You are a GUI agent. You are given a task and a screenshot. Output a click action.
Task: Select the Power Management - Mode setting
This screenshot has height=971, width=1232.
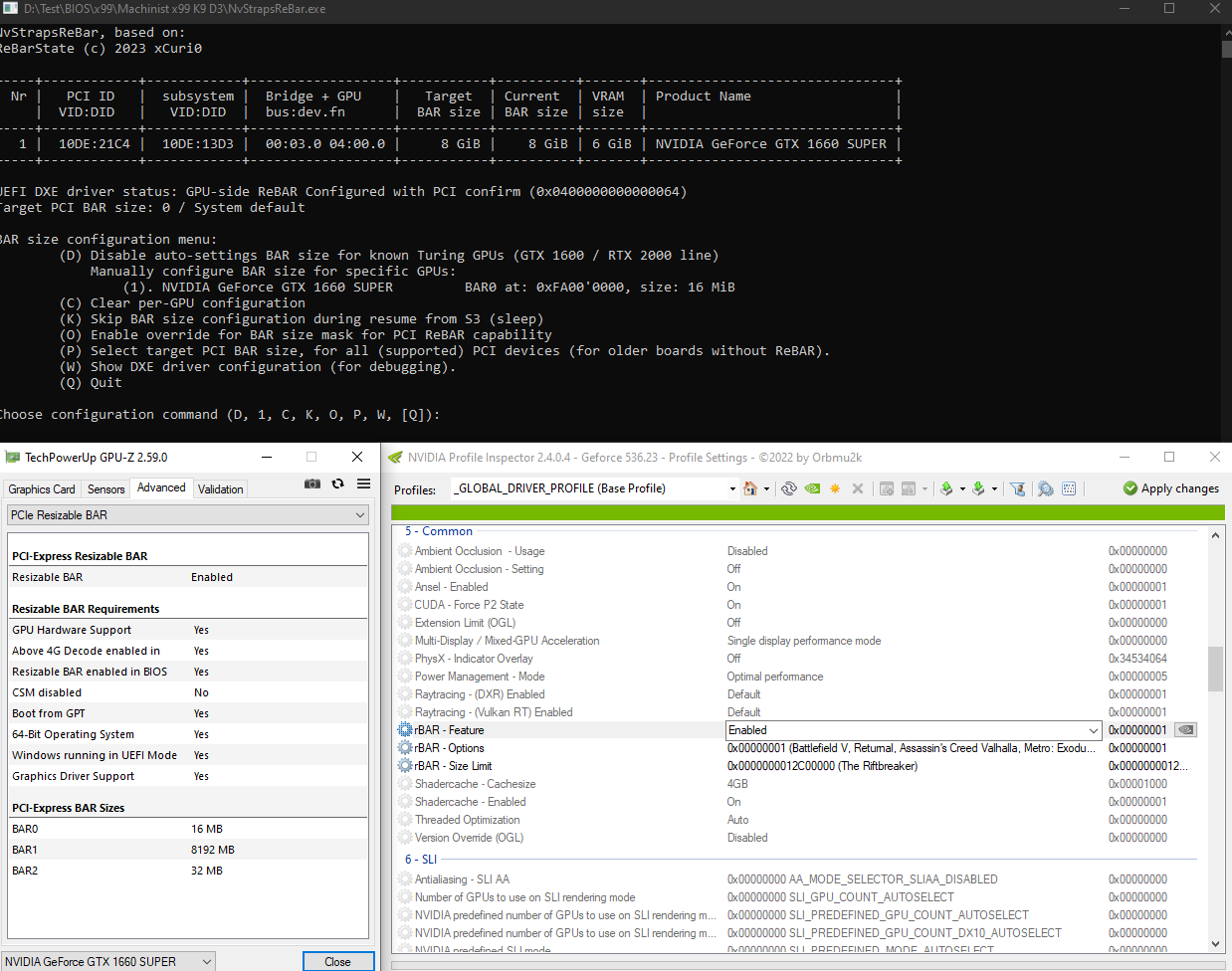(x=796, y=677)
